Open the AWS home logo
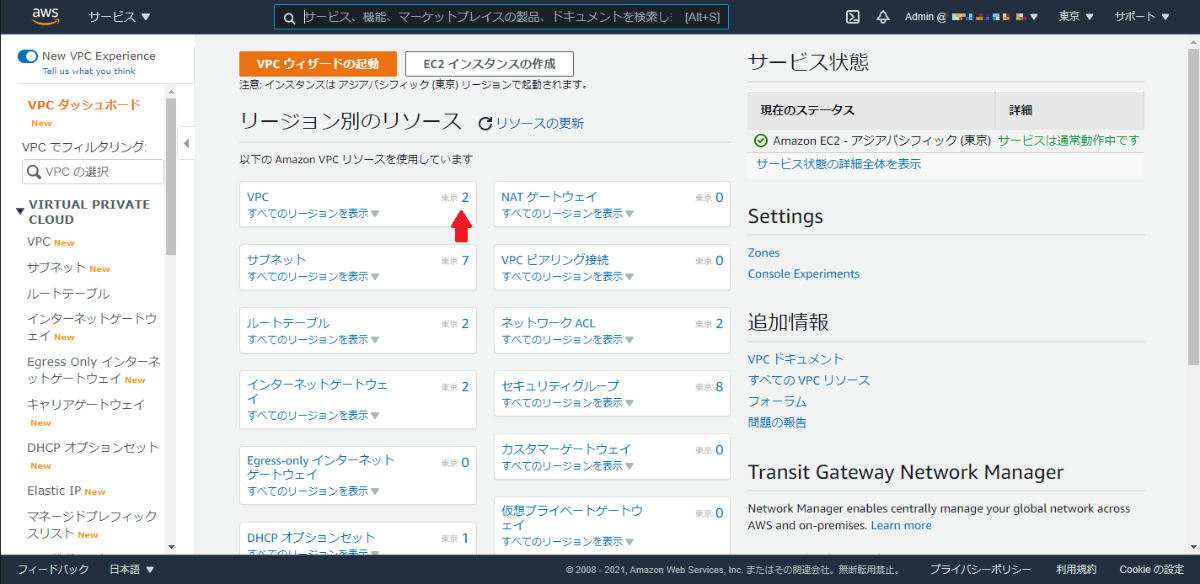Viewport: 1200px width, 584px height. [x=47, y=16]
